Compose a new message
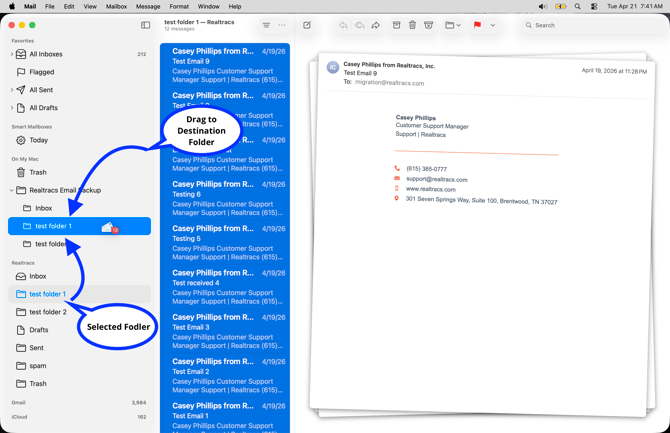 pyautogui.click(x=307, y=25)
